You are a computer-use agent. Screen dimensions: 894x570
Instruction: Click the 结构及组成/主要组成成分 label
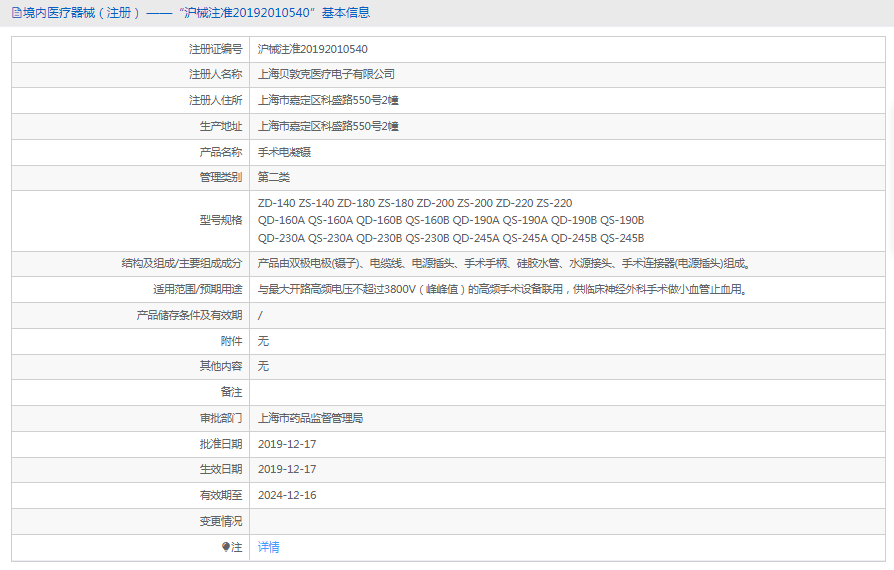pyautogui.click(x=182, y=263)
